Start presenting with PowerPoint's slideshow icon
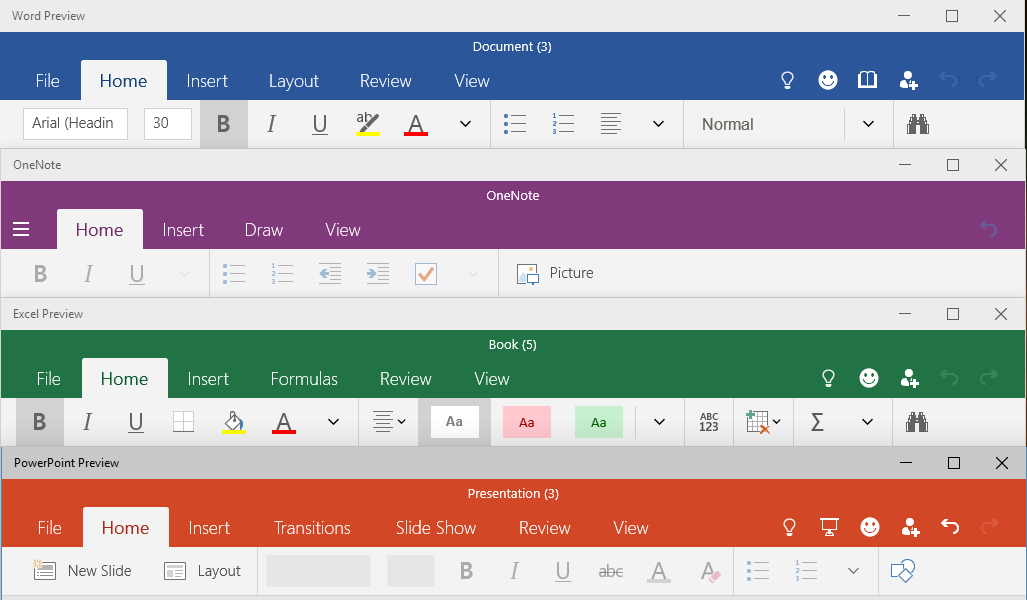 (828, 527)
